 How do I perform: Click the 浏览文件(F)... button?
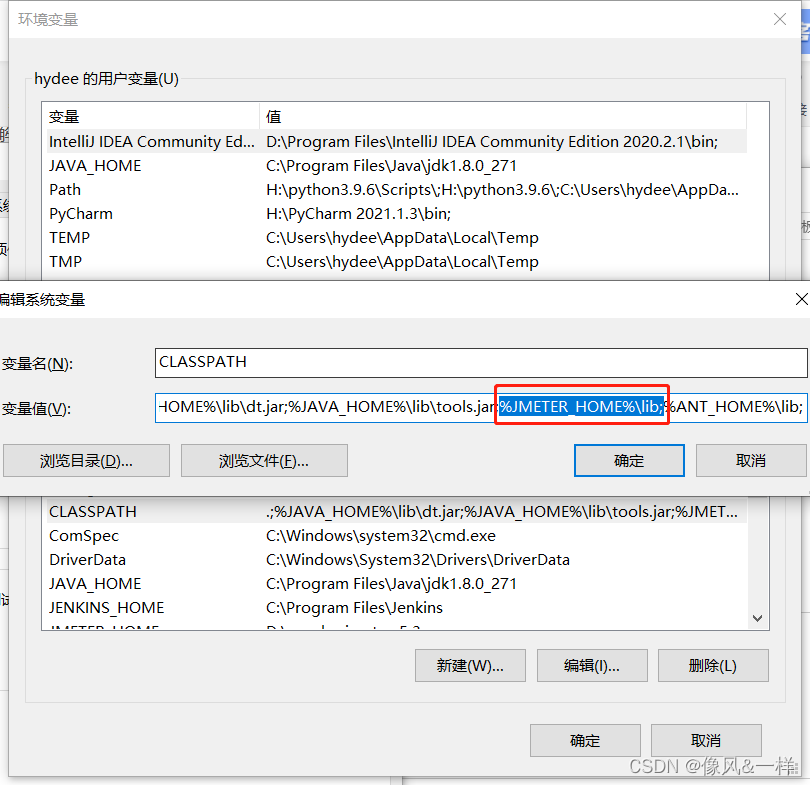(264, 461)
